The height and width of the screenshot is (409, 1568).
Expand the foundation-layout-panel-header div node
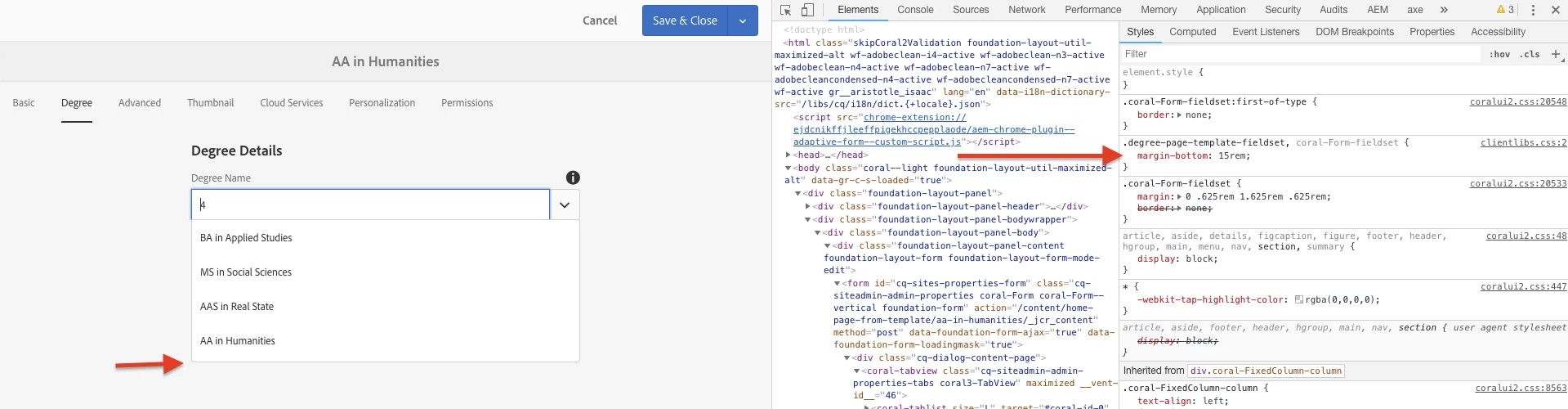[808, 207]
